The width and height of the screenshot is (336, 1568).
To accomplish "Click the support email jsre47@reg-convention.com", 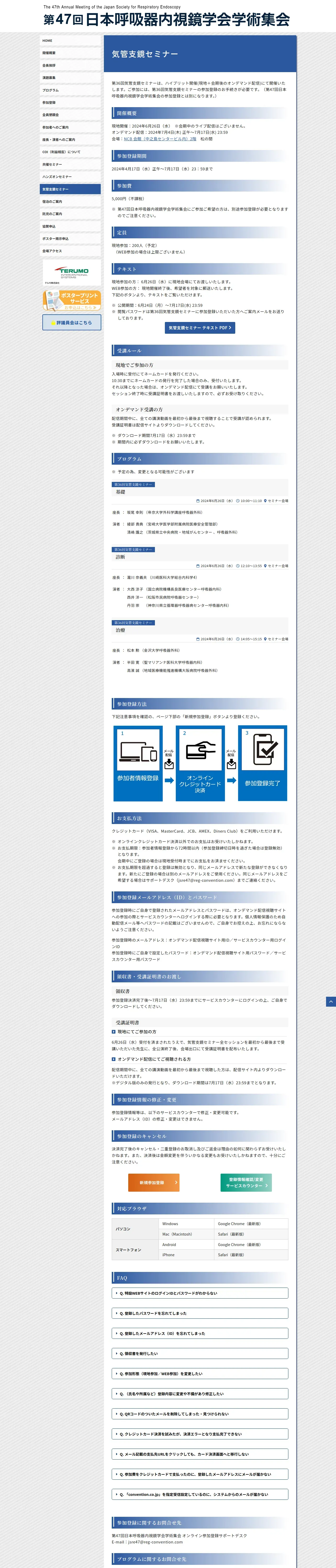I will pos(155,1542).
